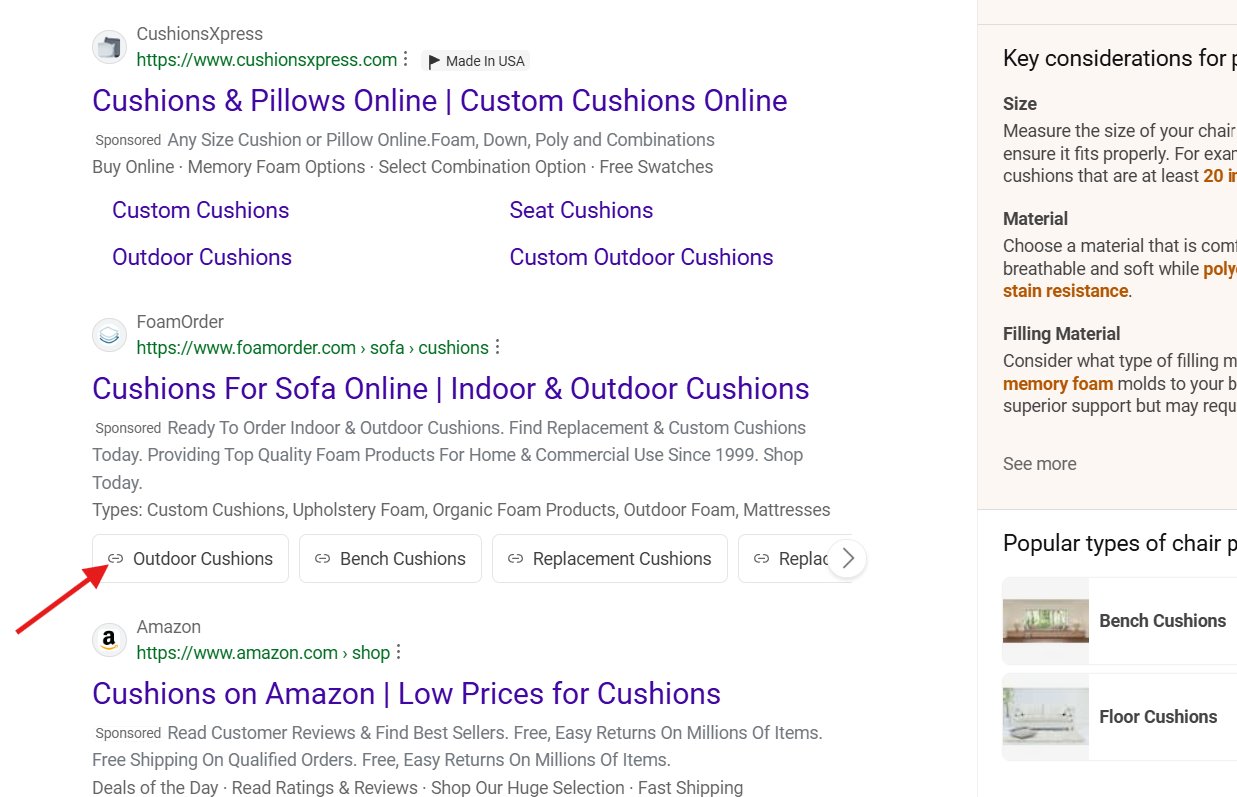
Task: Click the link icon on Outdoor Cushions chip
Action: (117, 558)
